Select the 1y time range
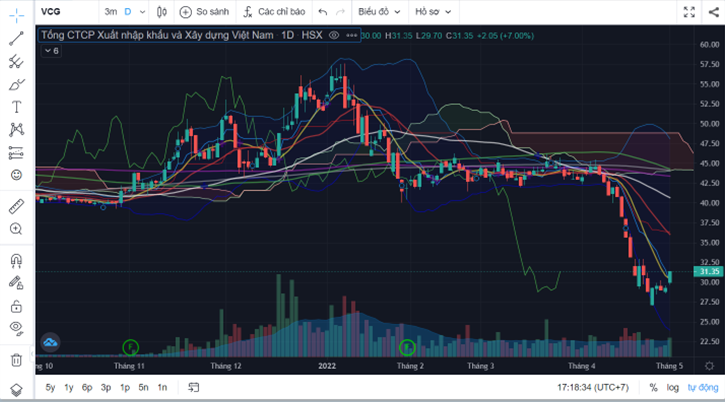Image resolution: width=725 pixels, height=402 pixels. point(68,387)
